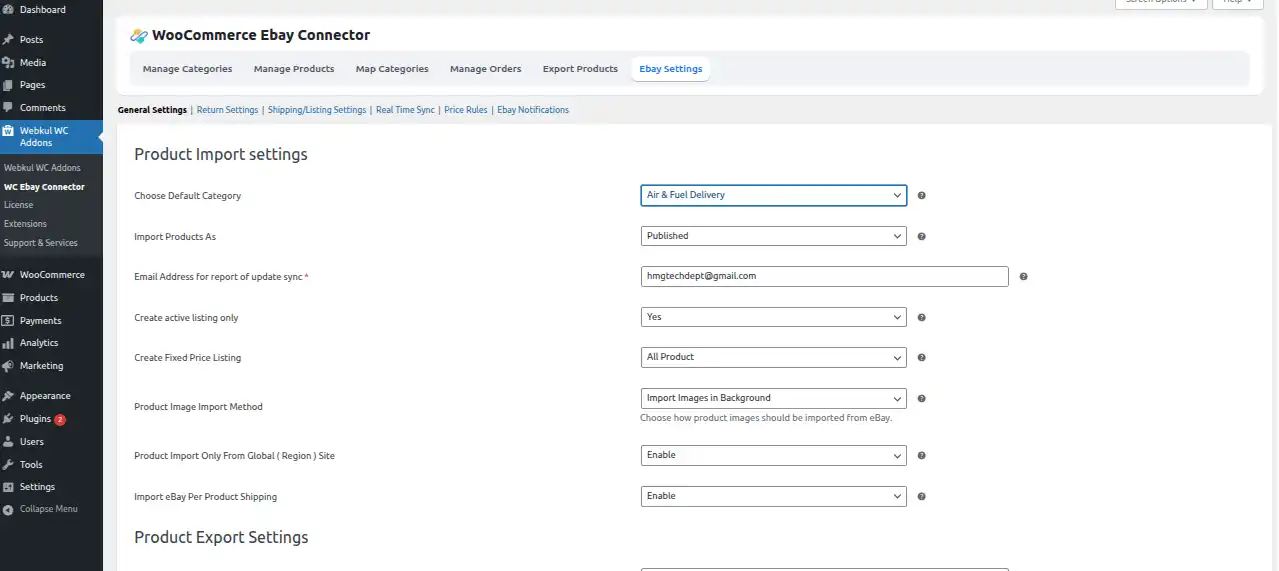The height and width of the screenshot is (571, 1279).
Task: Open the Return Settings link
Action: coord(227,110)
